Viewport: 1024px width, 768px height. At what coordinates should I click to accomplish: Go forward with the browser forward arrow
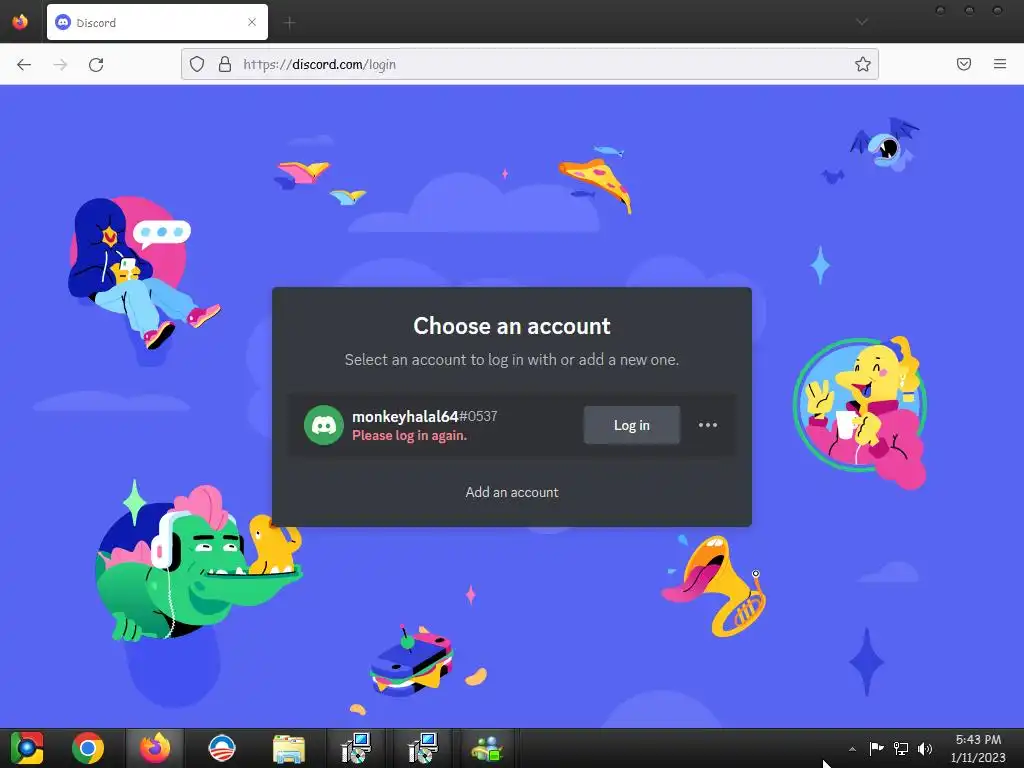tap(60, 64)
